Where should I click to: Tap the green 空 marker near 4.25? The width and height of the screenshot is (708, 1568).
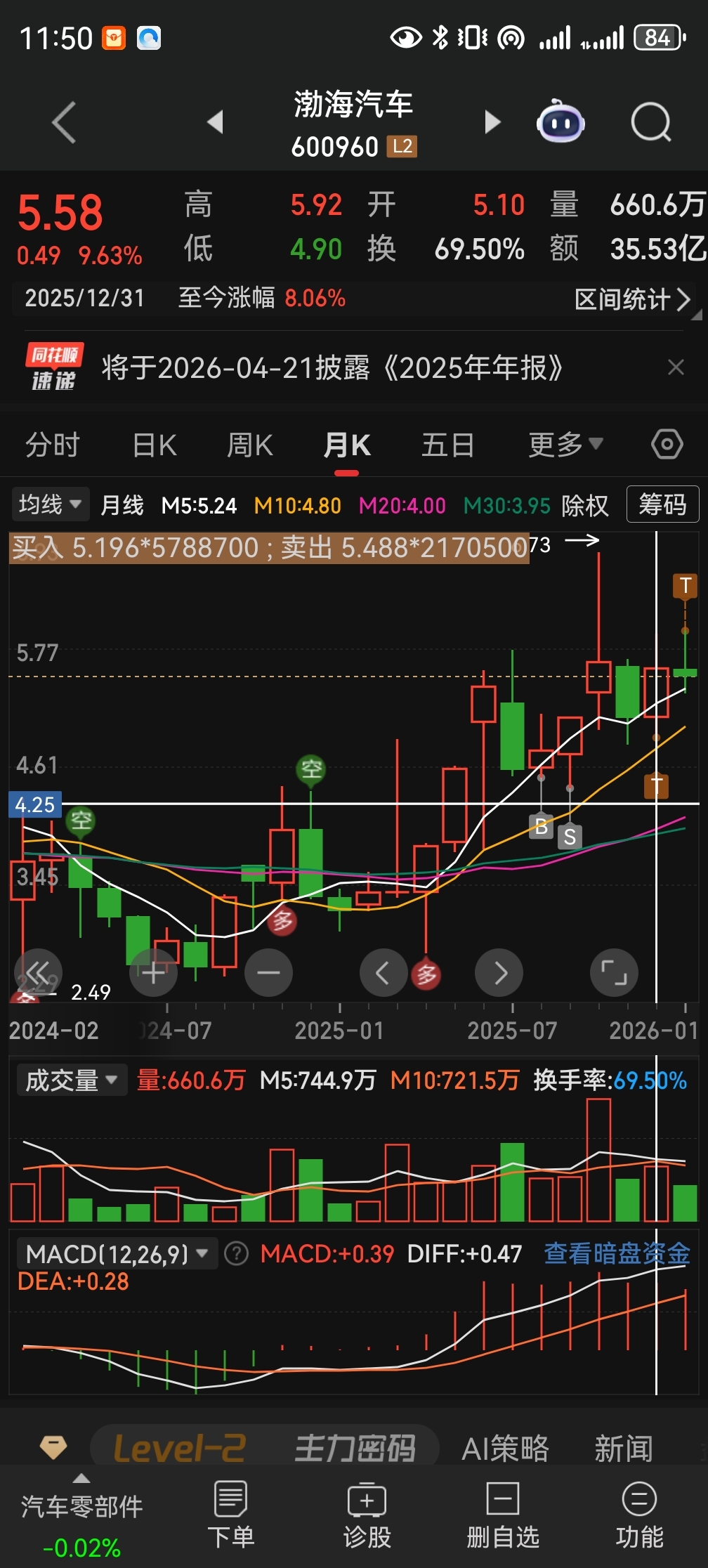81,820
